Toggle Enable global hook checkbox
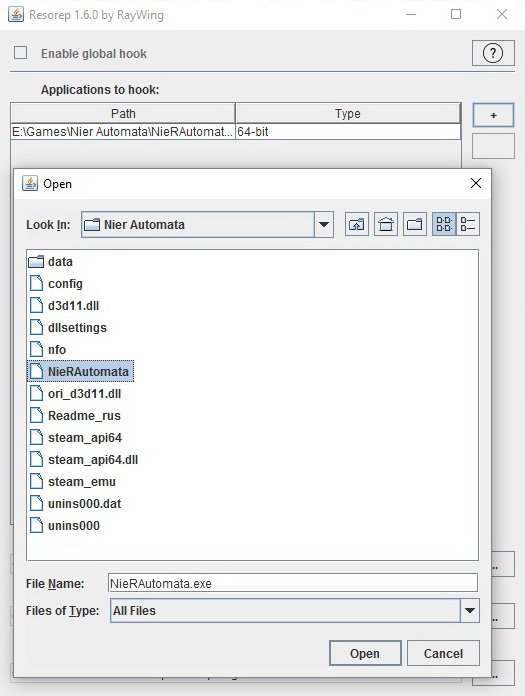 20,53
